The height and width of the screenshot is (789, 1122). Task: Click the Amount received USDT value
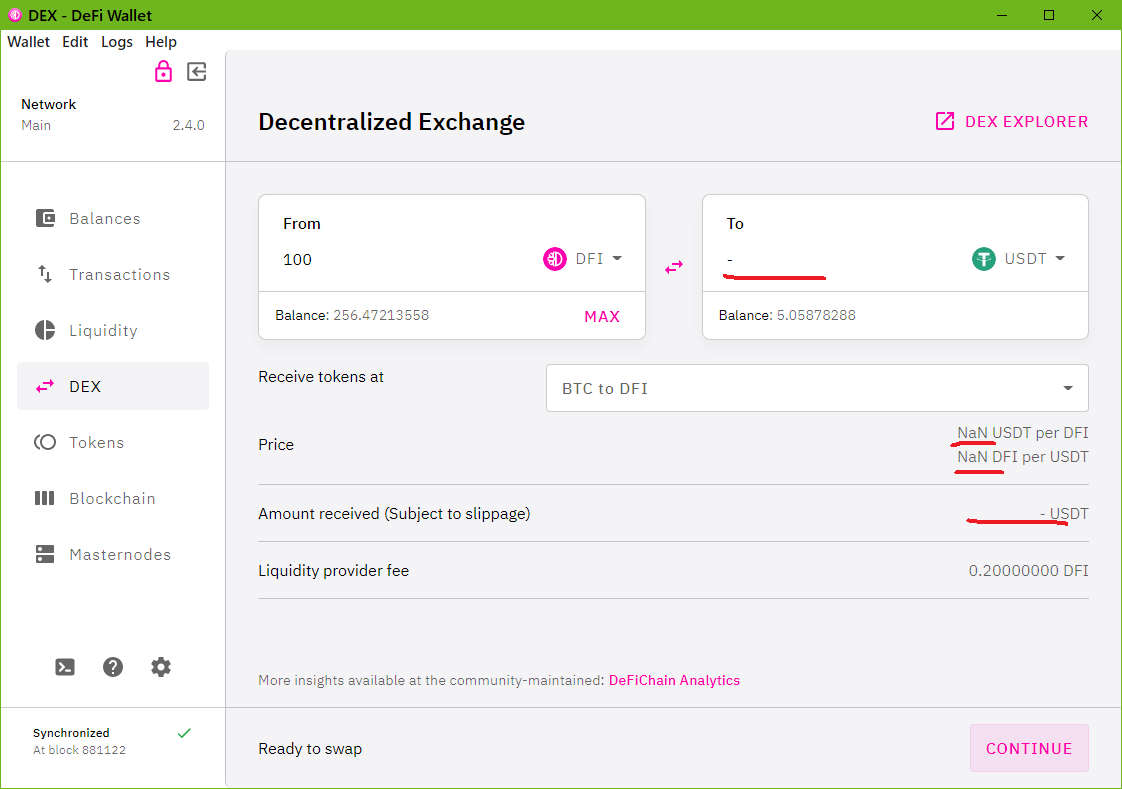[1064, 514]
